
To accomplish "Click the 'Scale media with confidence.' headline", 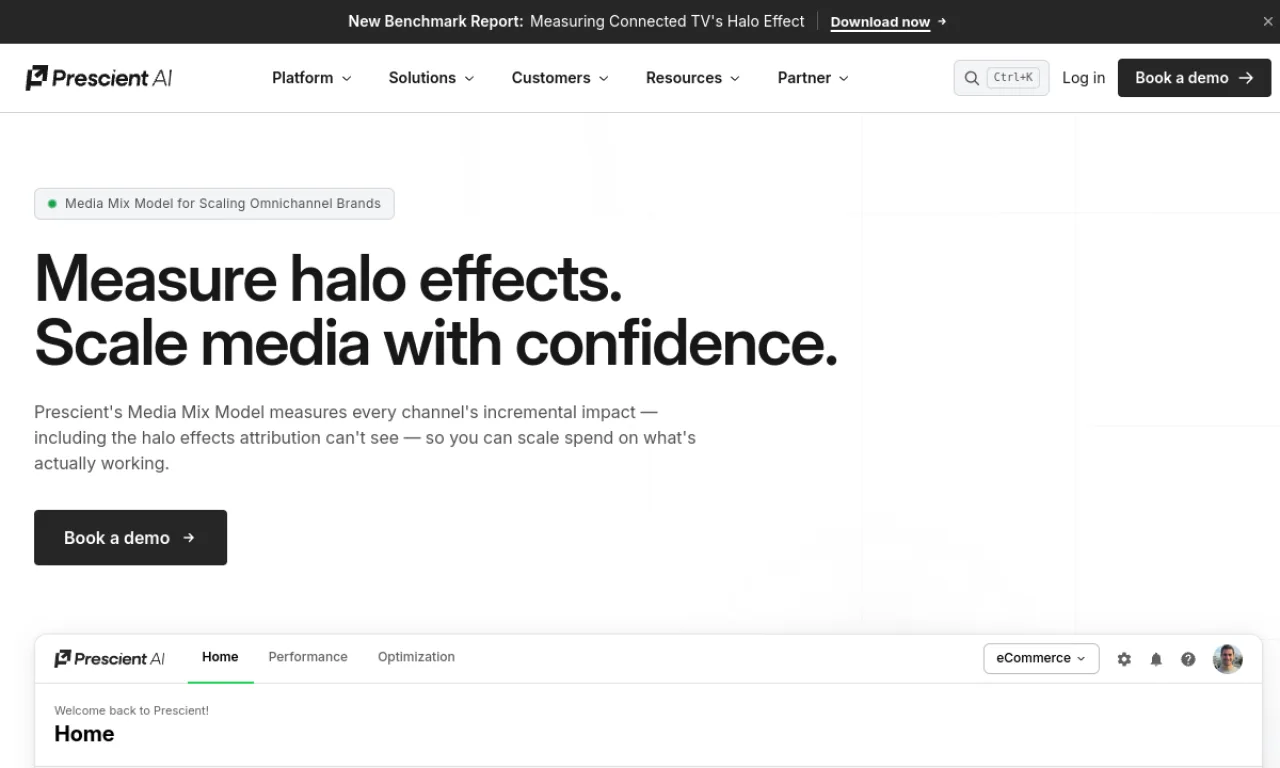I will pyautogui.click(x=435, y=343).
